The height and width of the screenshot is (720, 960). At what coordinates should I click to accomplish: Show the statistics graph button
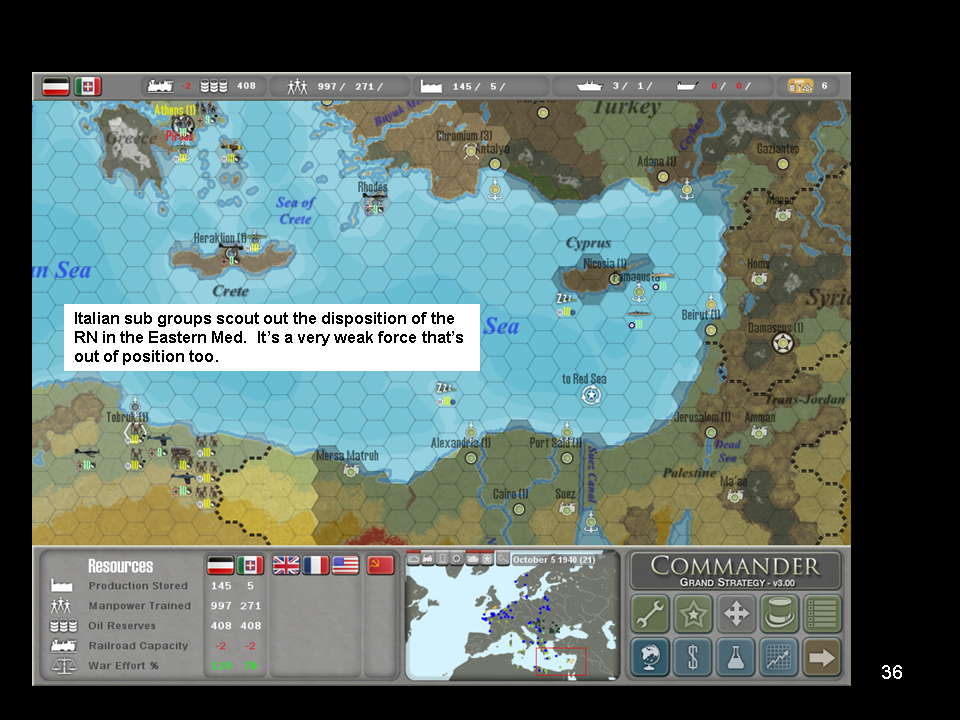779,657
